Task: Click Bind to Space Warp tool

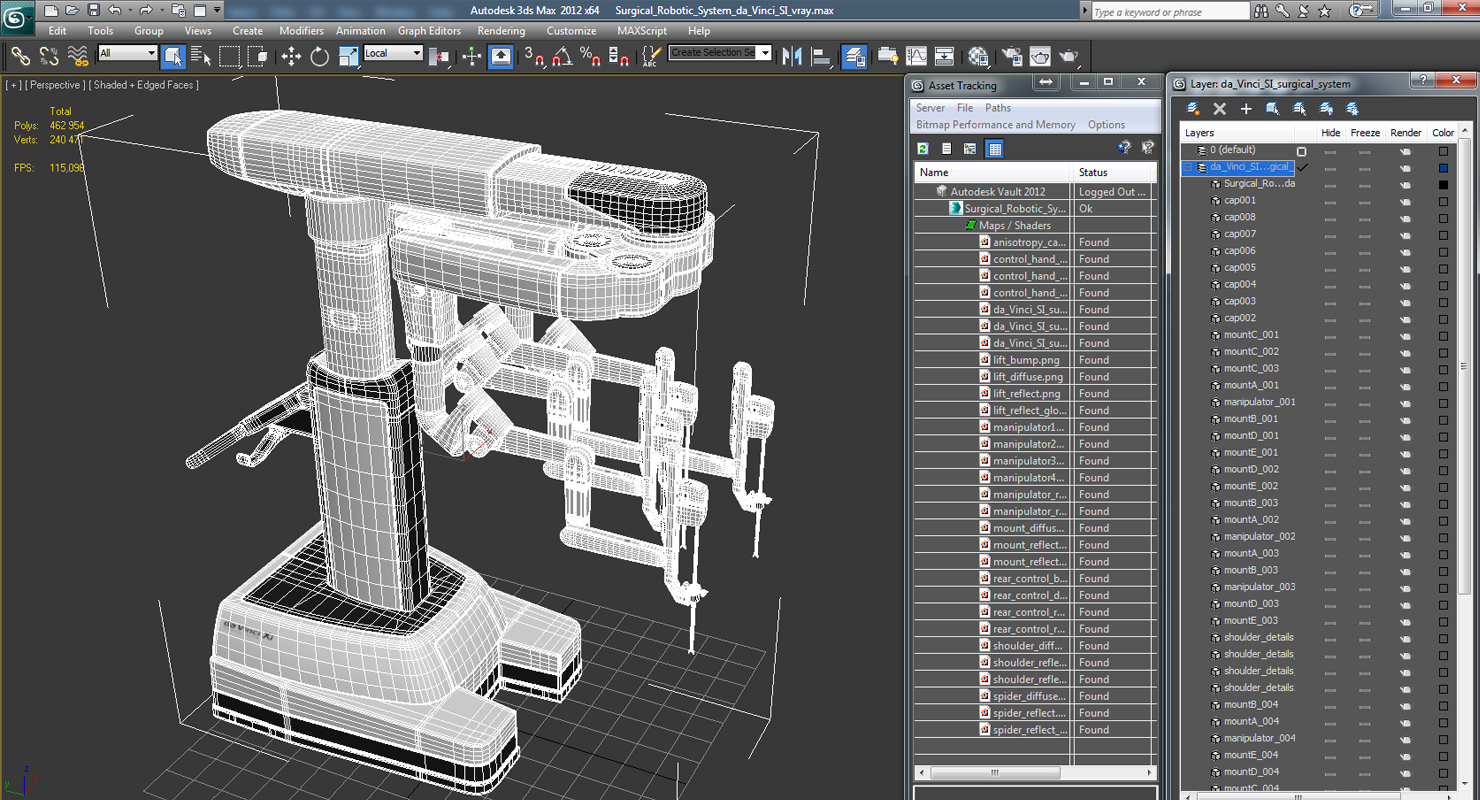Action: 78,56
